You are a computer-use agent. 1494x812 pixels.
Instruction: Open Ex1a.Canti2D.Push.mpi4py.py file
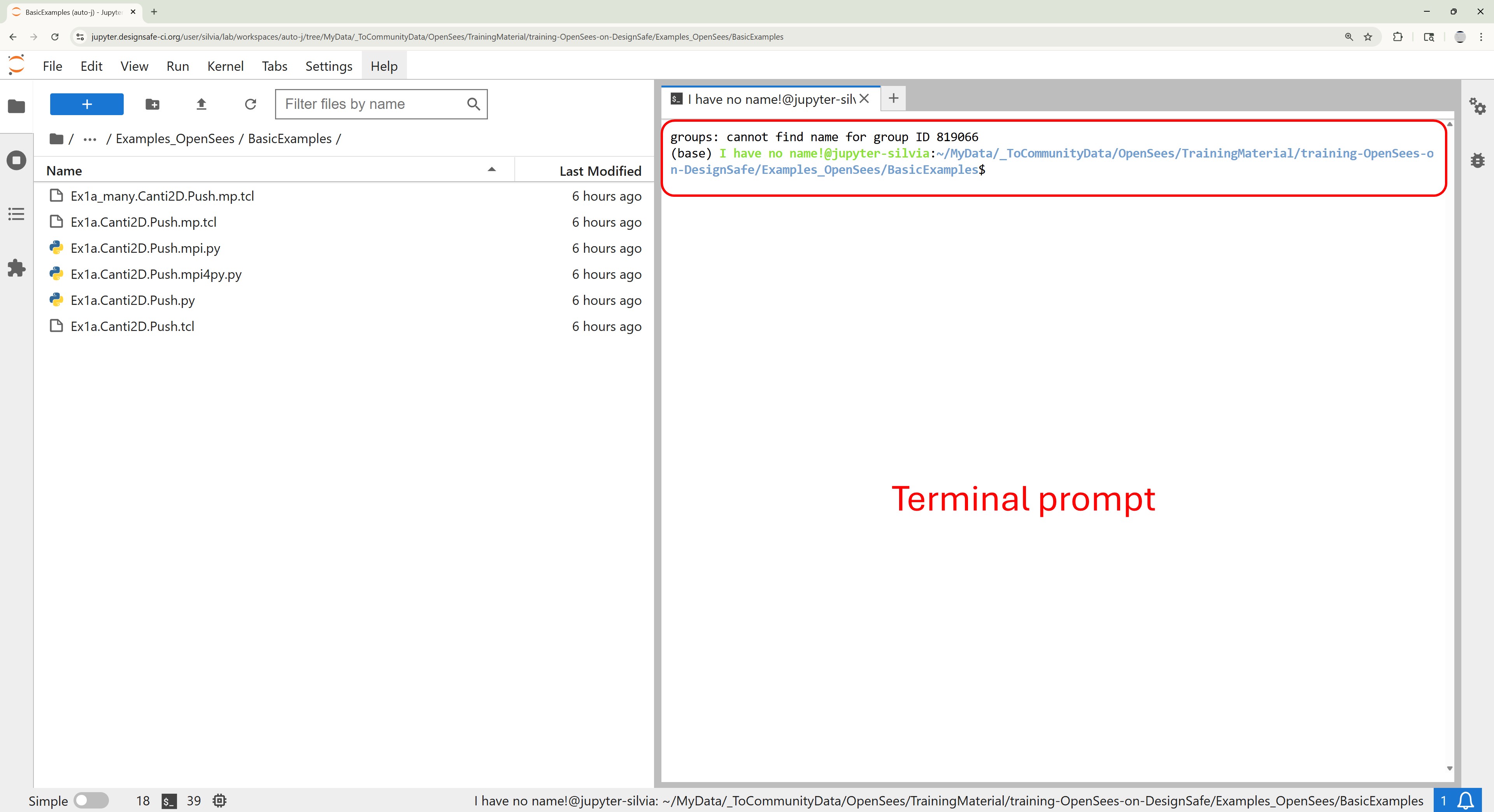pos(156,274)
